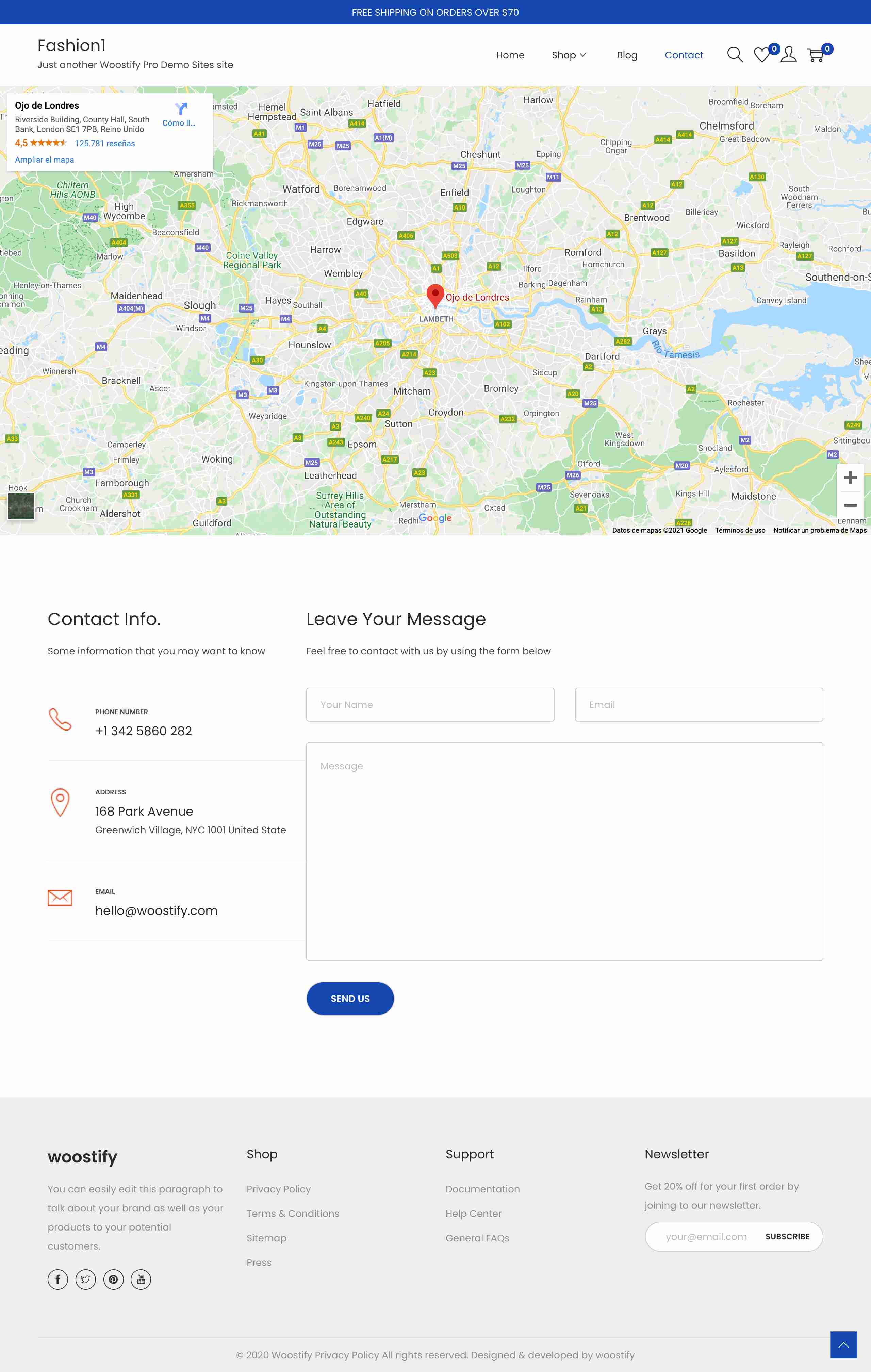Open the user account icon

788,55
